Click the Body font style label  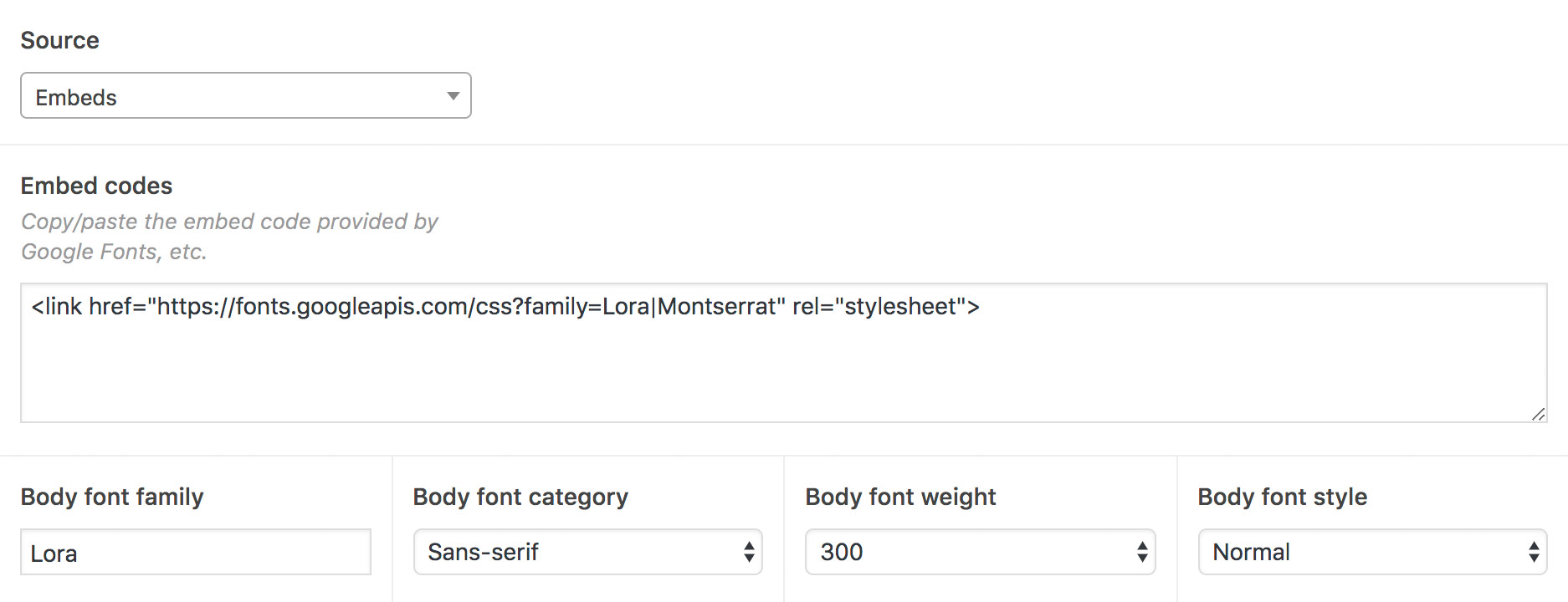[x=1282, y=497]
